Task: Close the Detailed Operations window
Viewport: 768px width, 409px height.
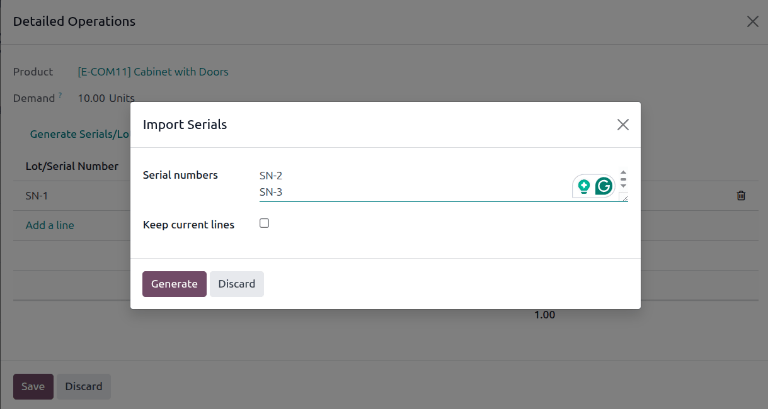Action: click(x=753, y=21)
